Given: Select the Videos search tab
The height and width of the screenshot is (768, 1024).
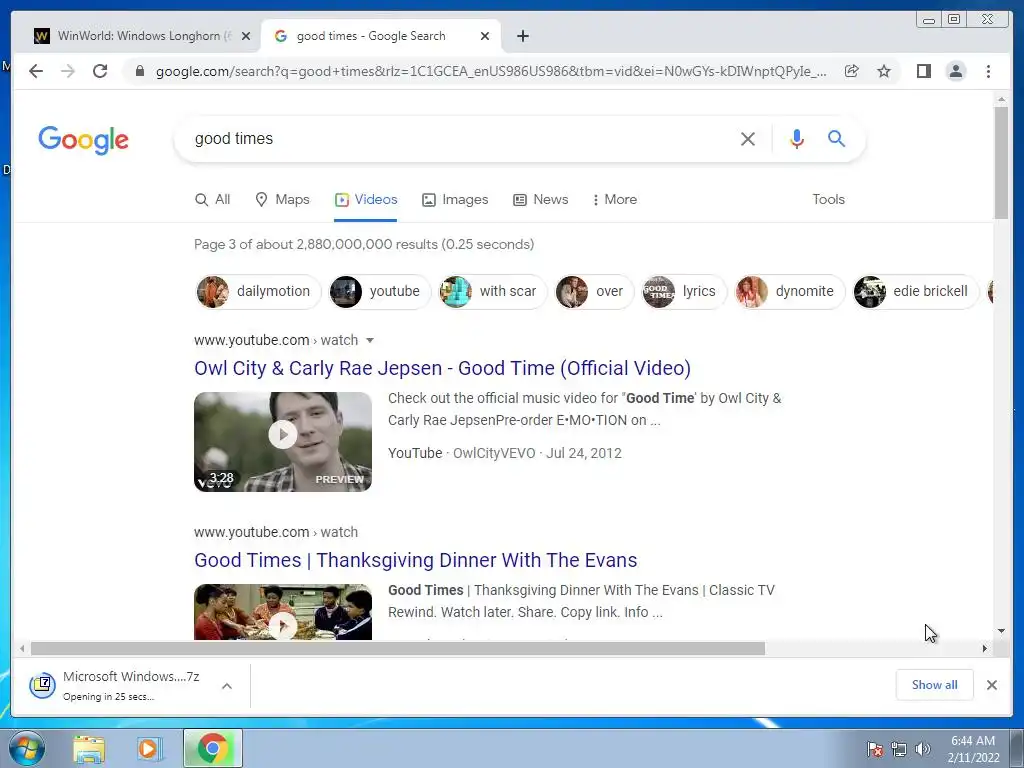Looking at the screenshot, I should click(366, 199).
